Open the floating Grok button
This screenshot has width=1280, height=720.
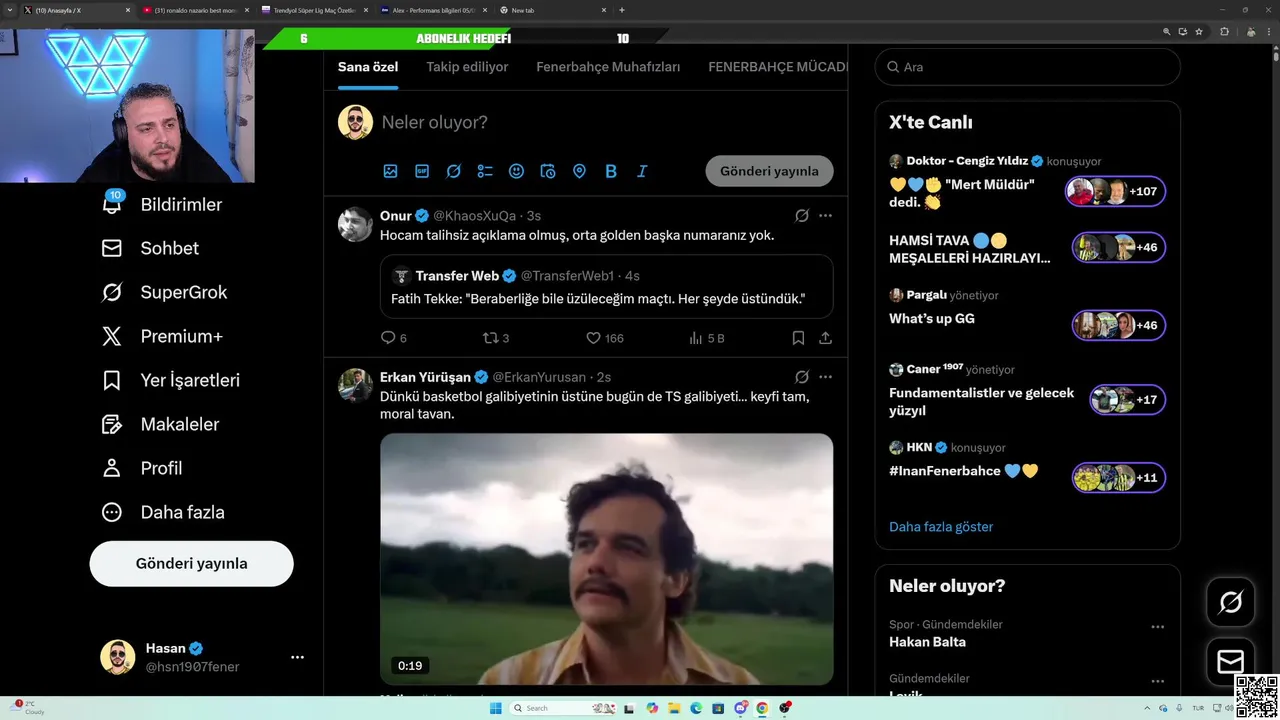tap(1230, 602)
